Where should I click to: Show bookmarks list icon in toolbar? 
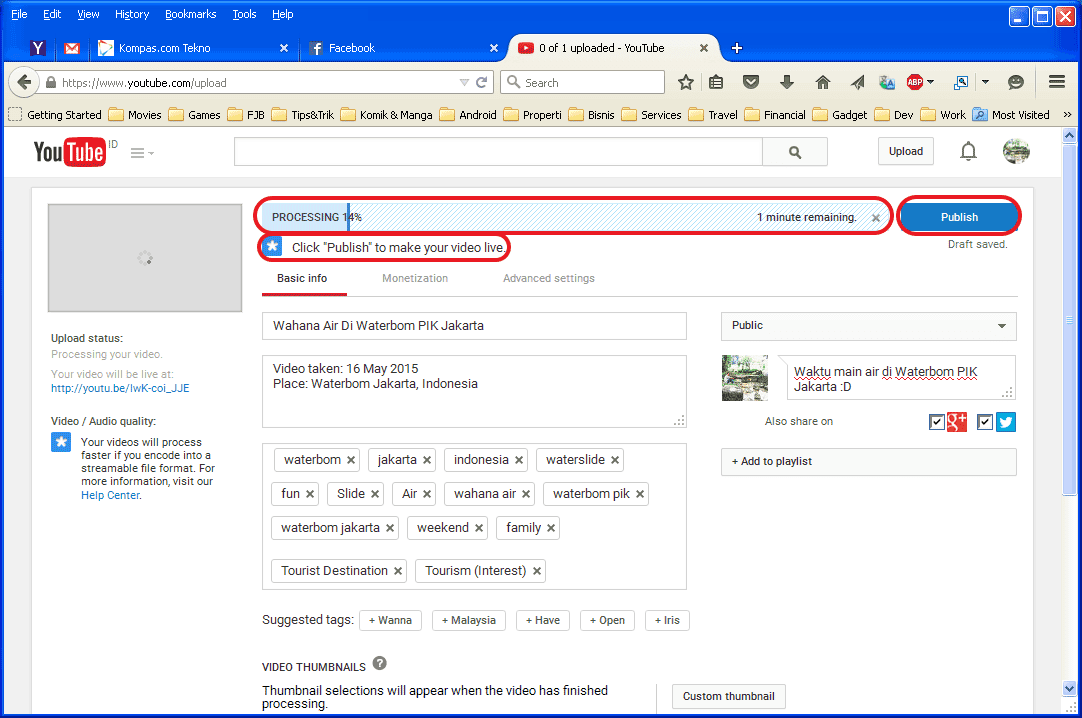pos(716,83)
